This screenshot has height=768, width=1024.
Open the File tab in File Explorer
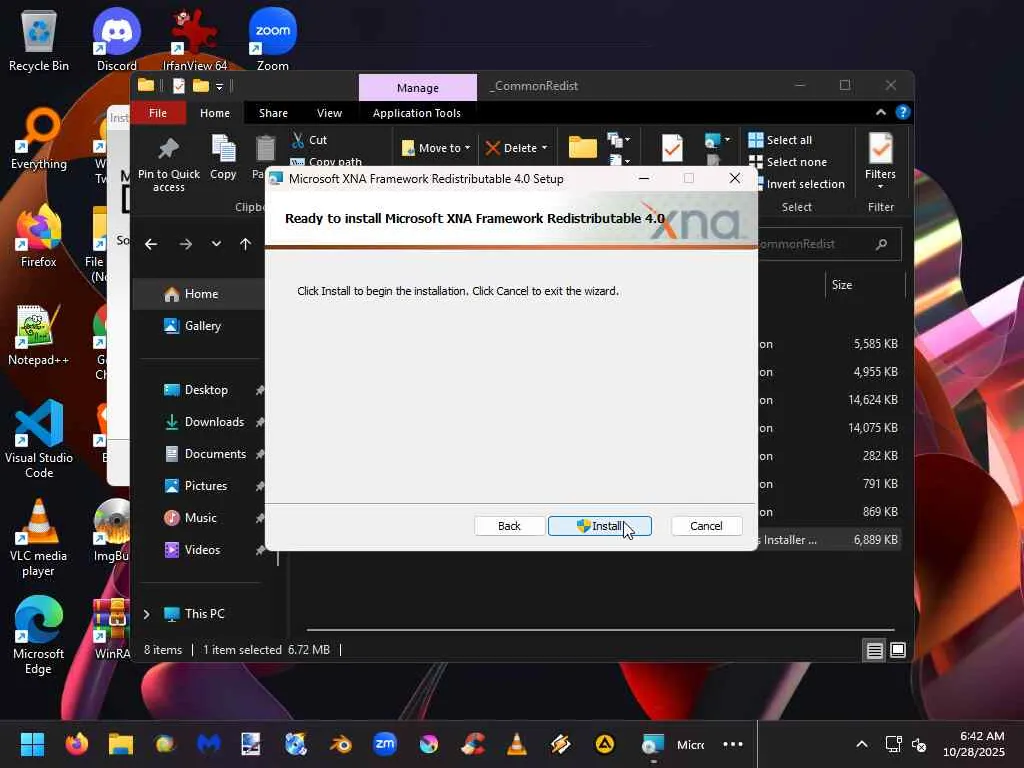(158, 113)
